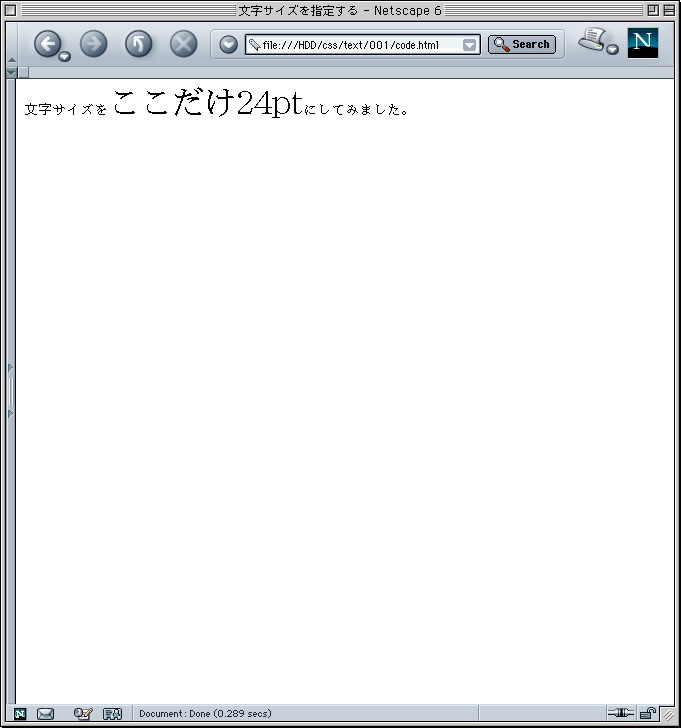Collapse the personal toolbar grippy arrow
Screen dimensions: 681x728
12,72
